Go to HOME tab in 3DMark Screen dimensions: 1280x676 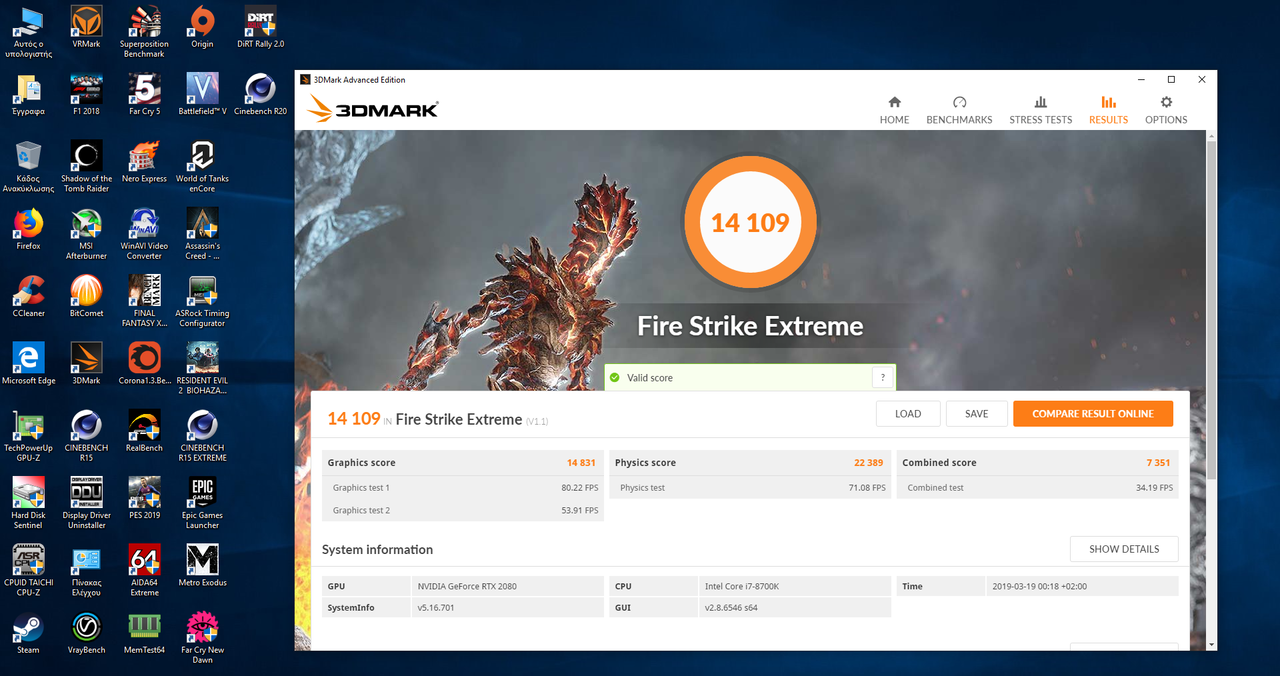click(x=894, y=110)
